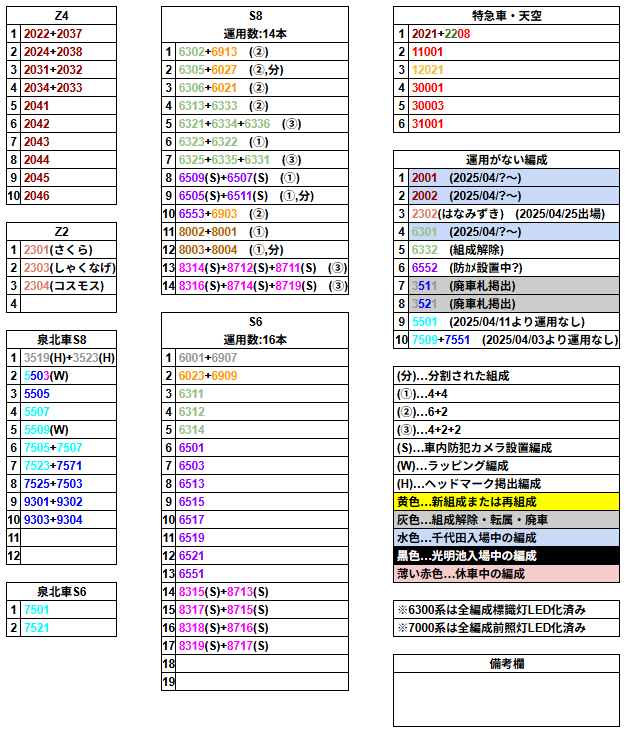Viewport: 626px width, 732px height.
Task: Click 2302(はなみずき) row
Action: [x=513, y=214]
